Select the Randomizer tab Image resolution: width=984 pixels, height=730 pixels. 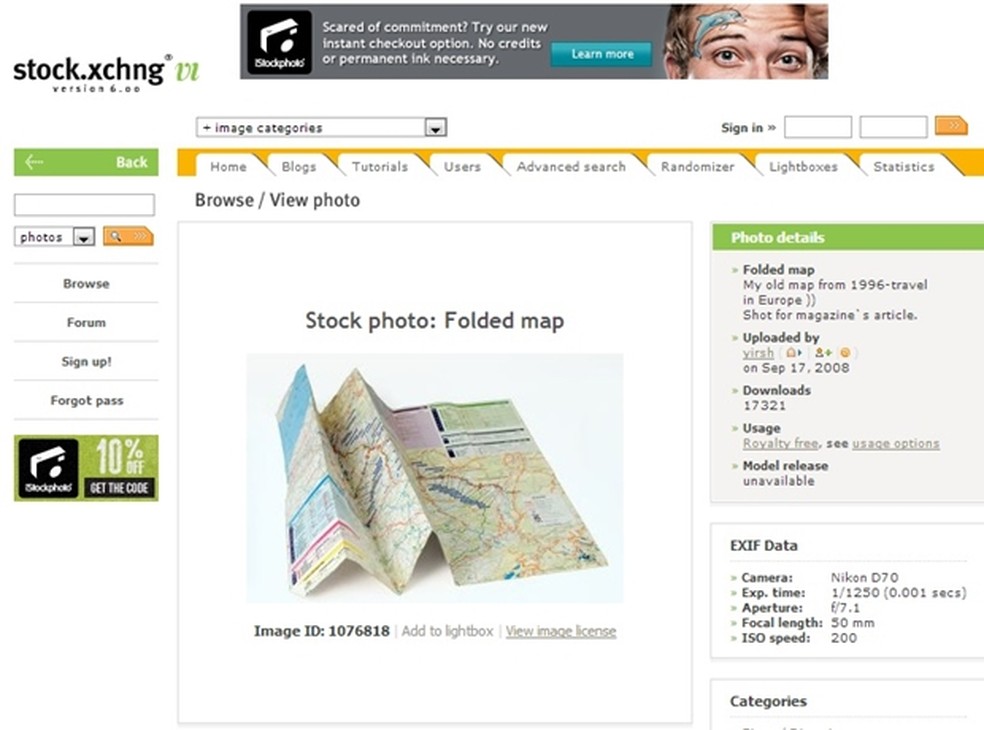(697, 167)
